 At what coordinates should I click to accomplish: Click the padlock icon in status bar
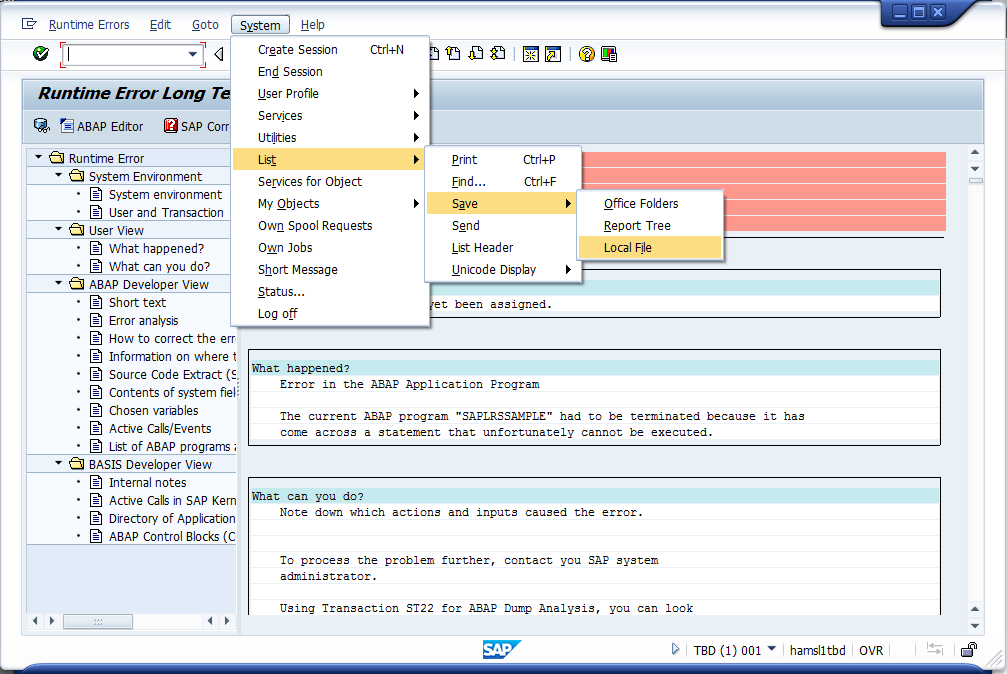(968, 650)
